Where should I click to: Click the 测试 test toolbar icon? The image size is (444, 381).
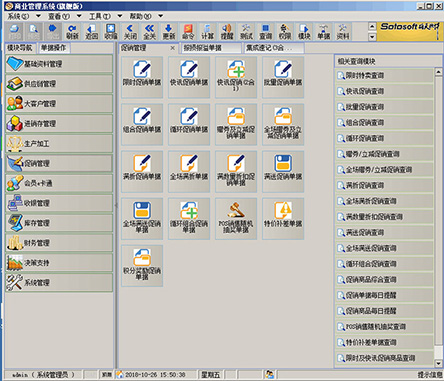pyautogui.click(x=246, y=32)
